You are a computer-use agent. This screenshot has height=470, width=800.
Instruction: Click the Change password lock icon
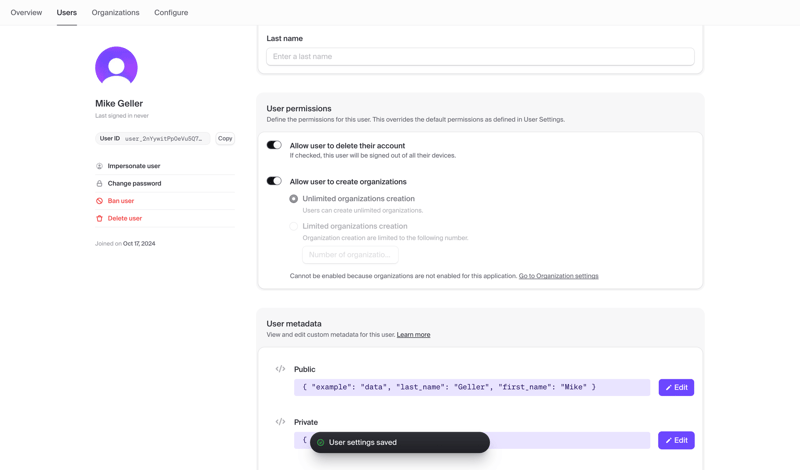[x=99, y=183]
